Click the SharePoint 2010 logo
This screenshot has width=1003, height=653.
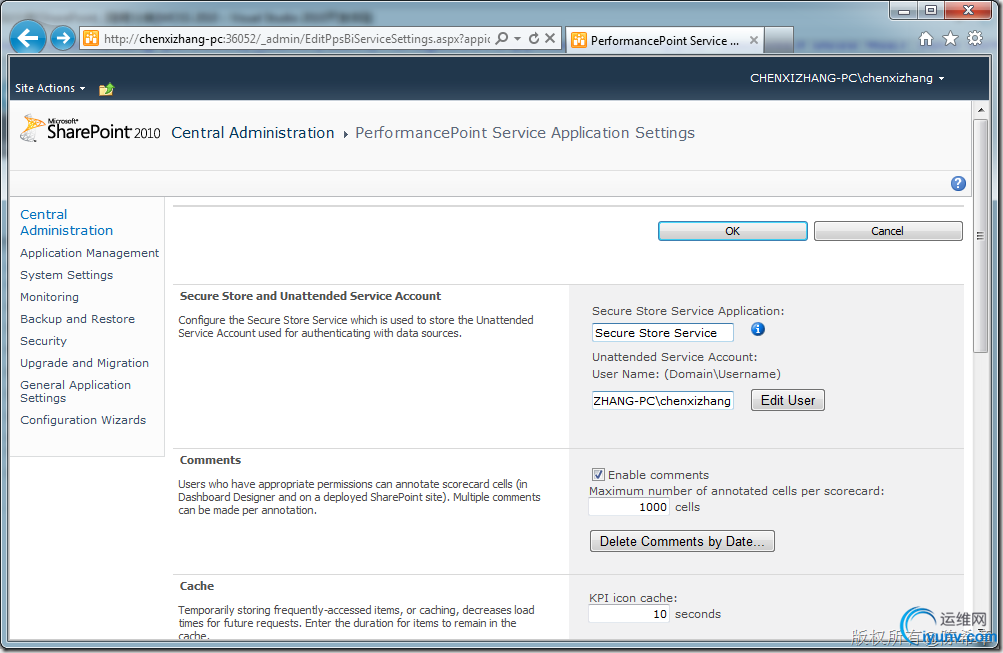click(x=90, y=129)
